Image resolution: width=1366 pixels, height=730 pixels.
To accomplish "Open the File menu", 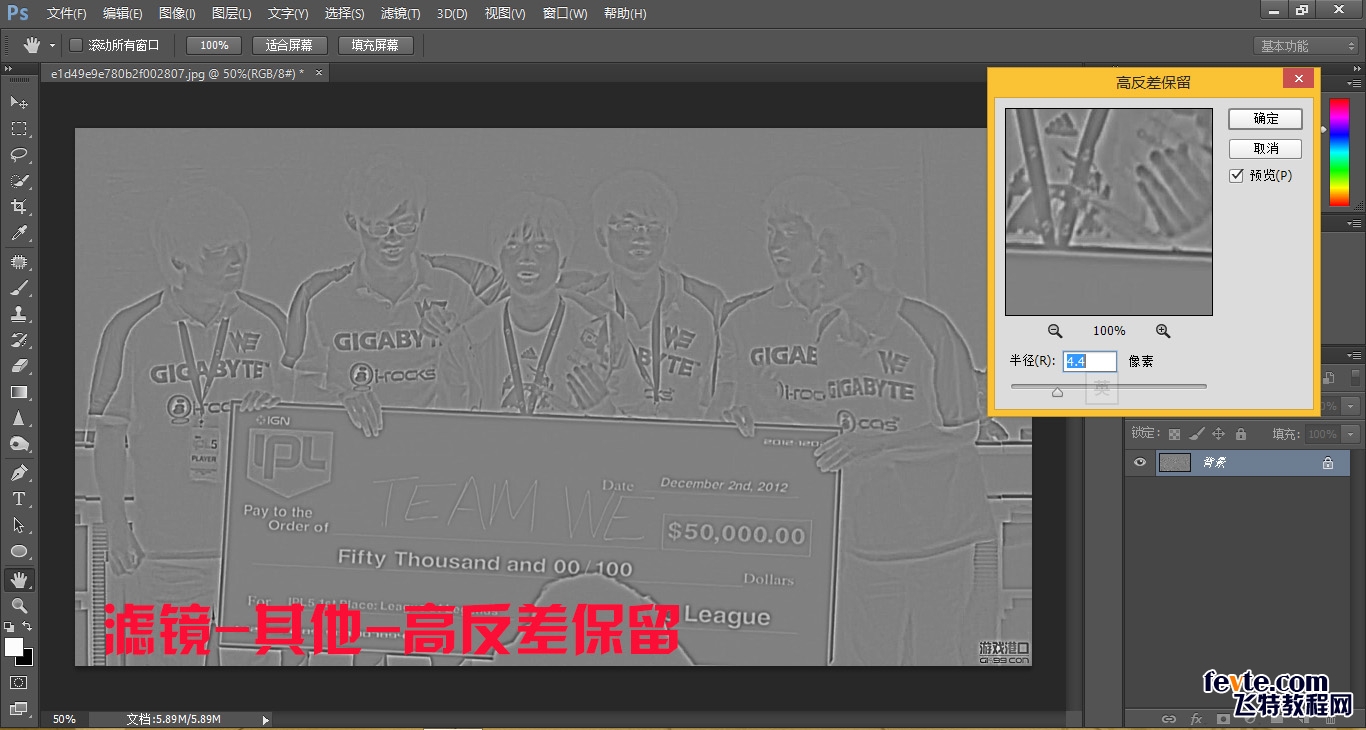I will point(67,14).
